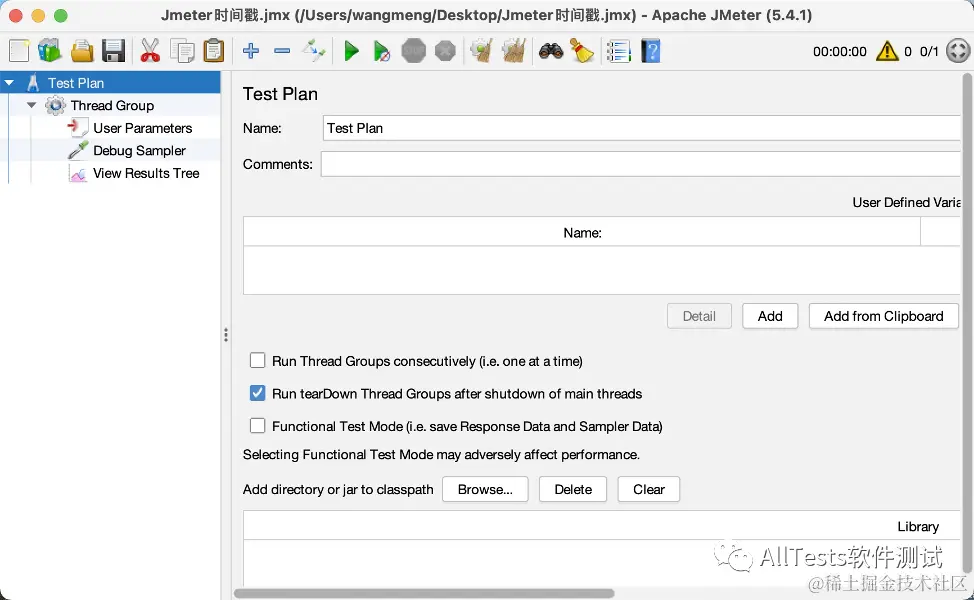Enable Run Thread Groups consecutively checkbox

(x=257, y=360)
